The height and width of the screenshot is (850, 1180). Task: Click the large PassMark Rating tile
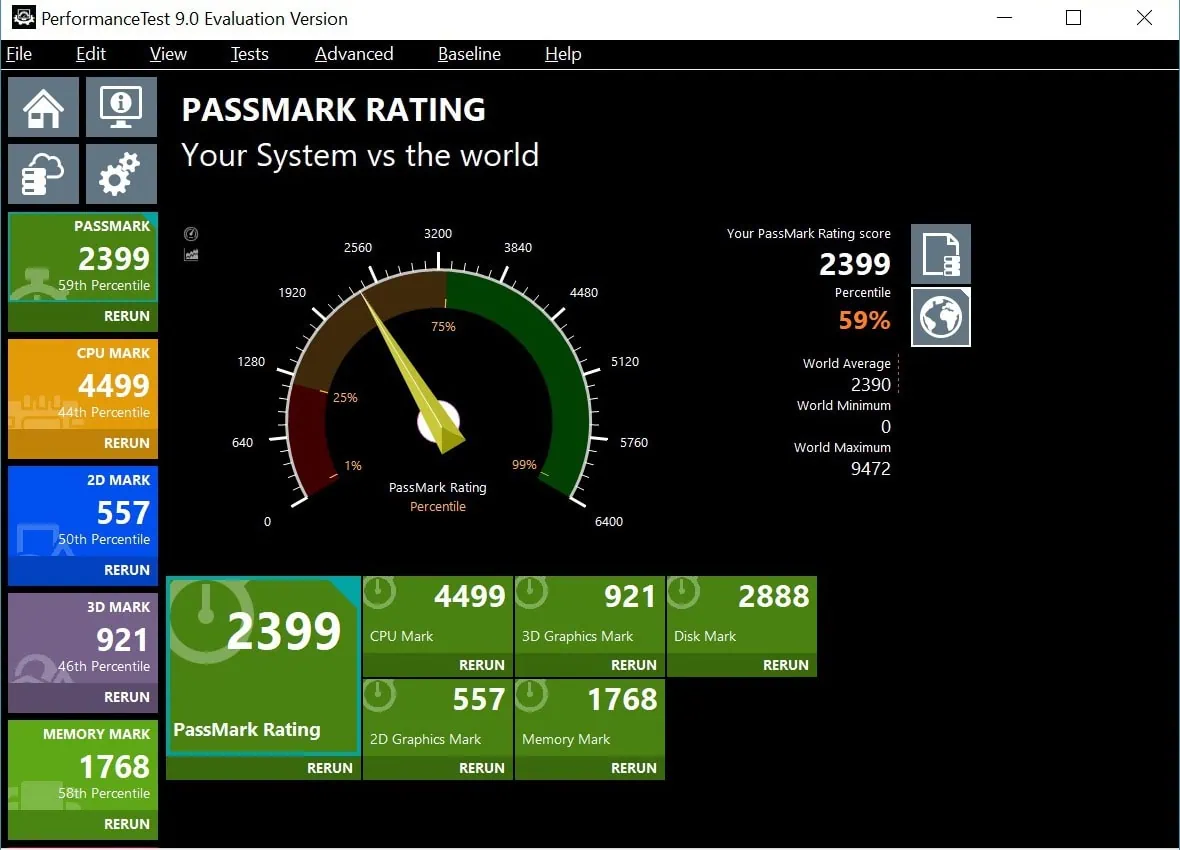pyautogui.click(x=263, y=665)
